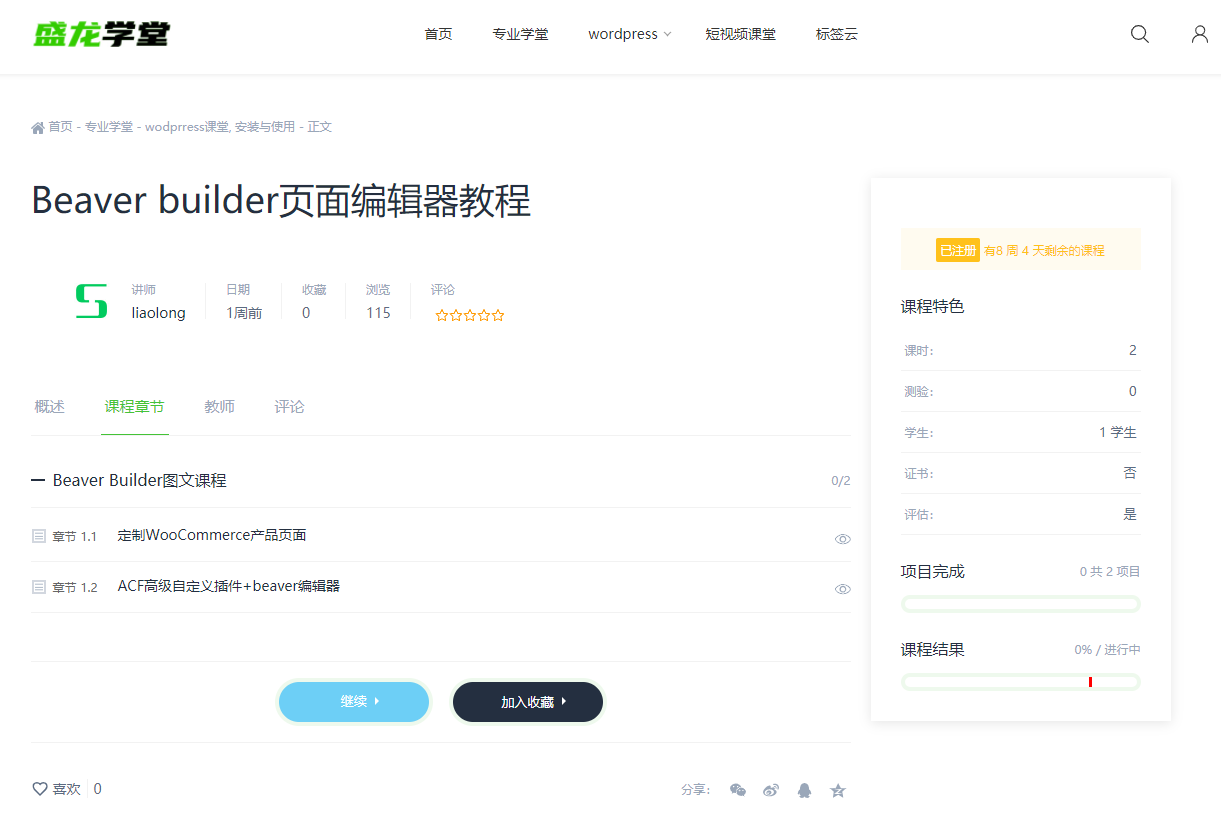
Task: Click the instructor liaolong avatar logo
Action: point(91,301)
